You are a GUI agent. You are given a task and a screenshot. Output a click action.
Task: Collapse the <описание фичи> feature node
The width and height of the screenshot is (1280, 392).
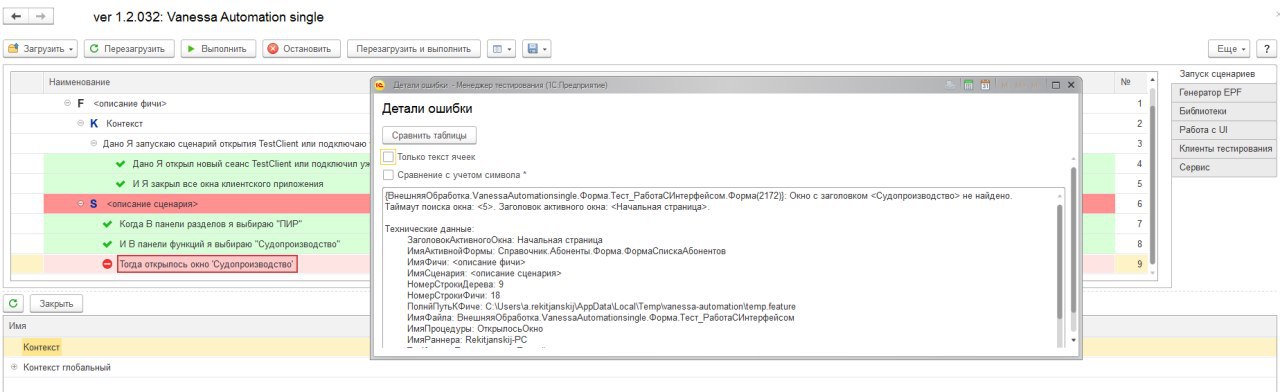pos(68,104)
